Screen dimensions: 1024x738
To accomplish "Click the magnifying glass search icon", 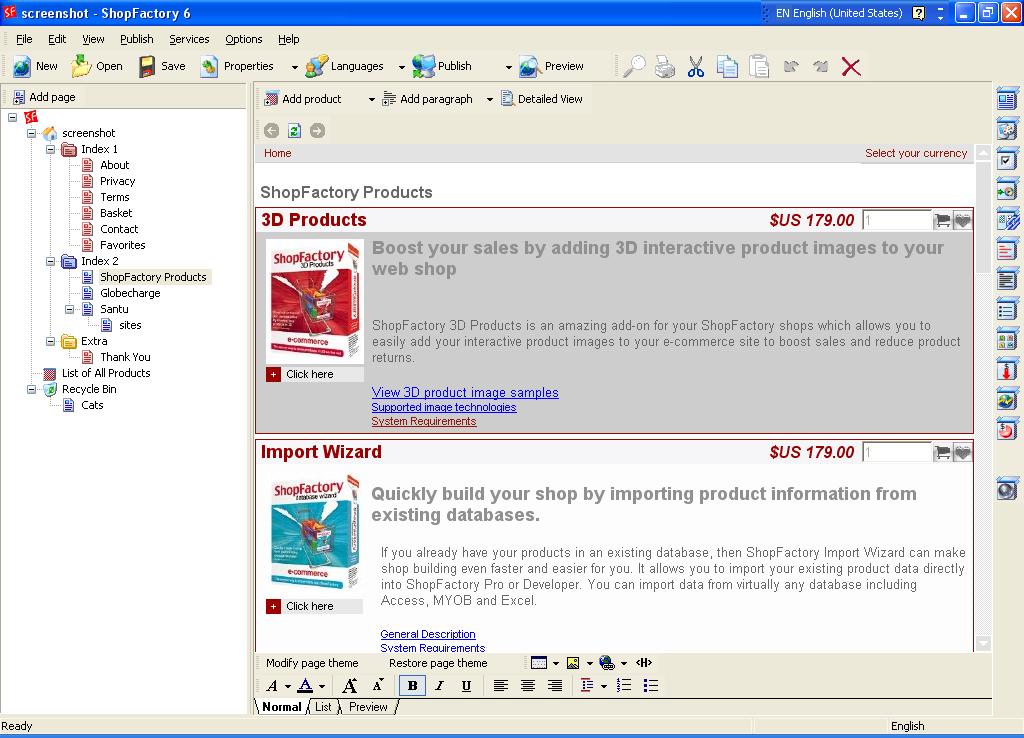I will 634,67.
